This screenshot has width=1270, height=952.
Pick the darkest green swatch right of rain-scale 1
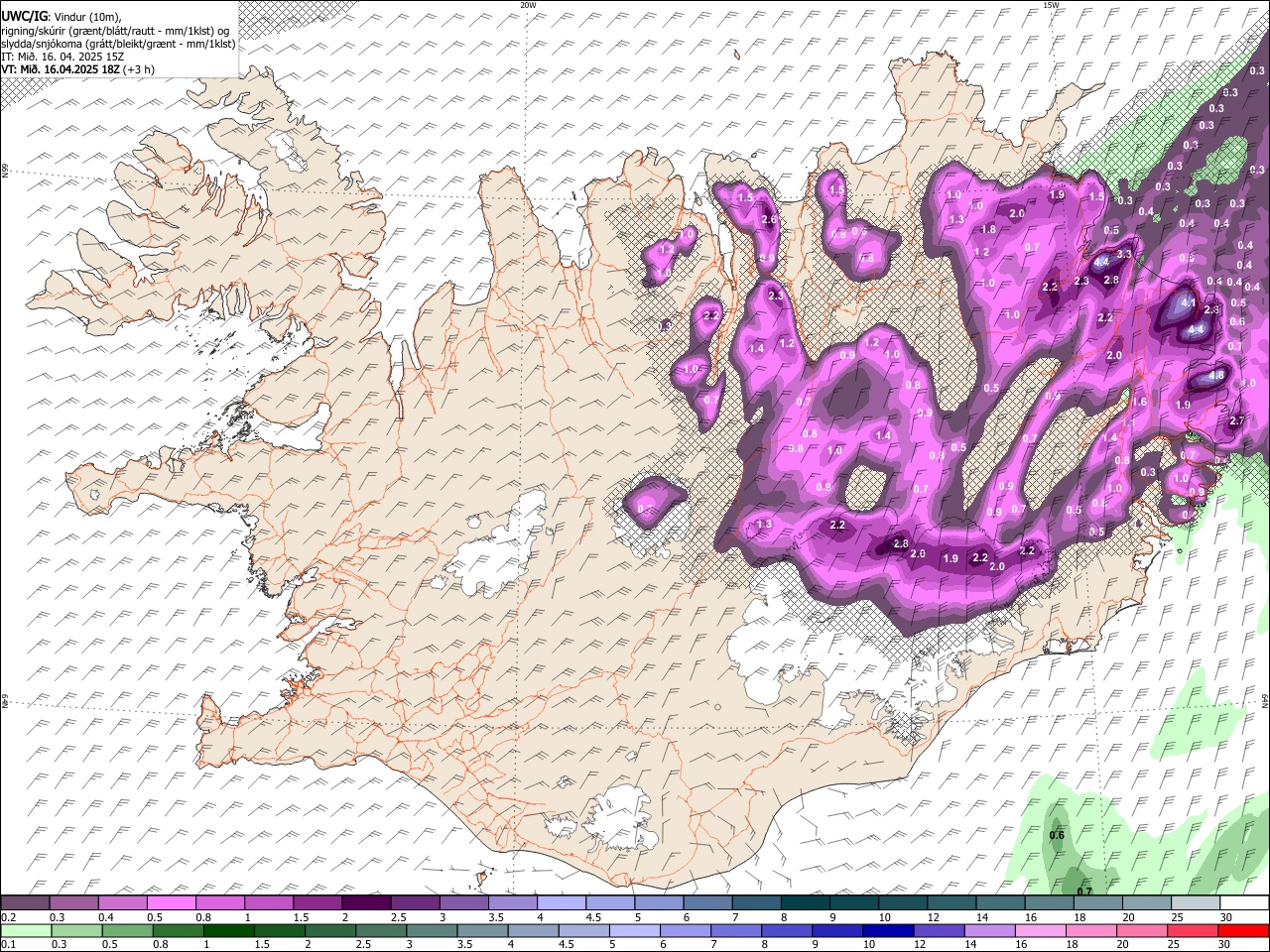point(227,931)
